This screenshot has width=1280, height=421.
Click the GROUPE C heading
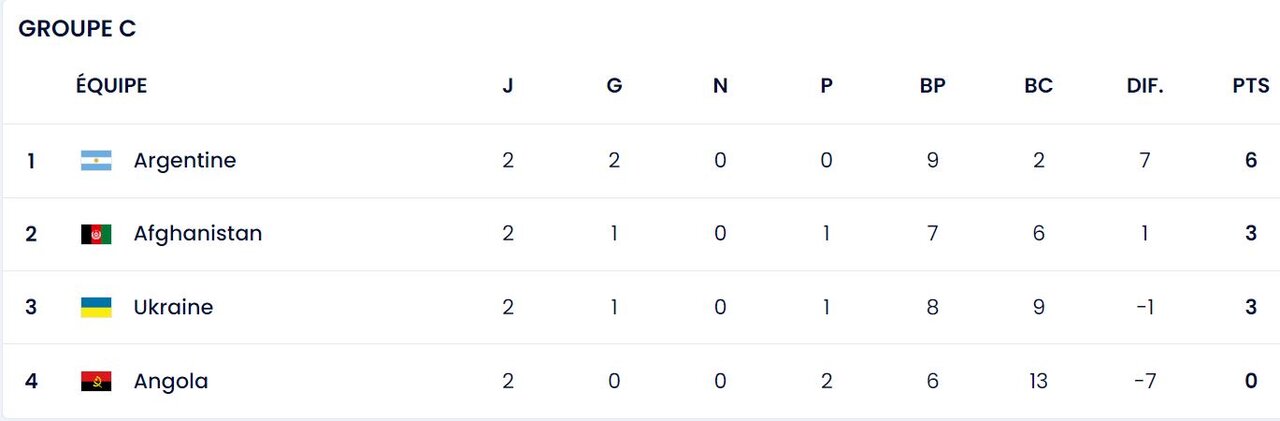77,30
